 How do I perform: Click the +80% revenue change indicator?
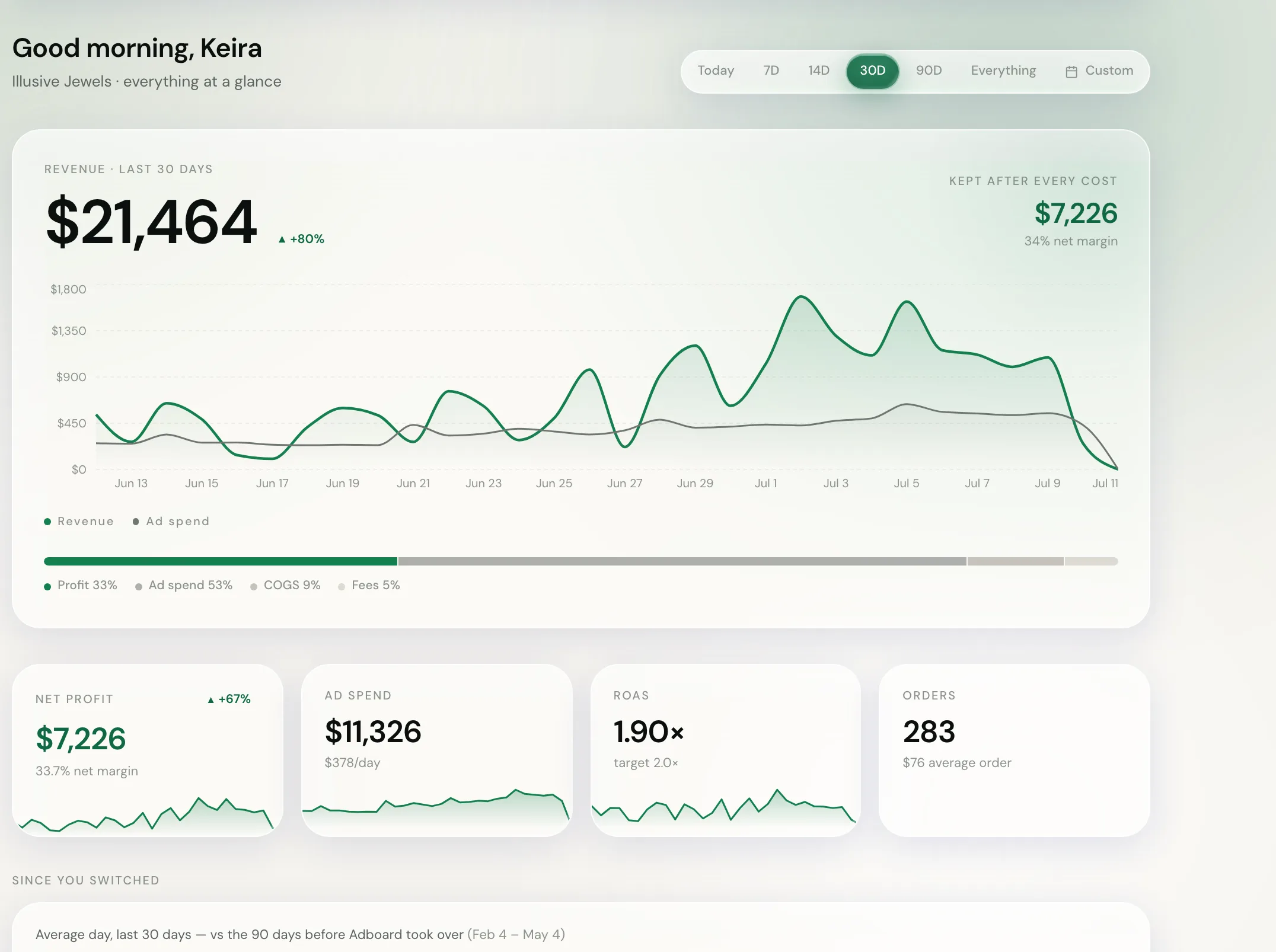tap(301, 239)
